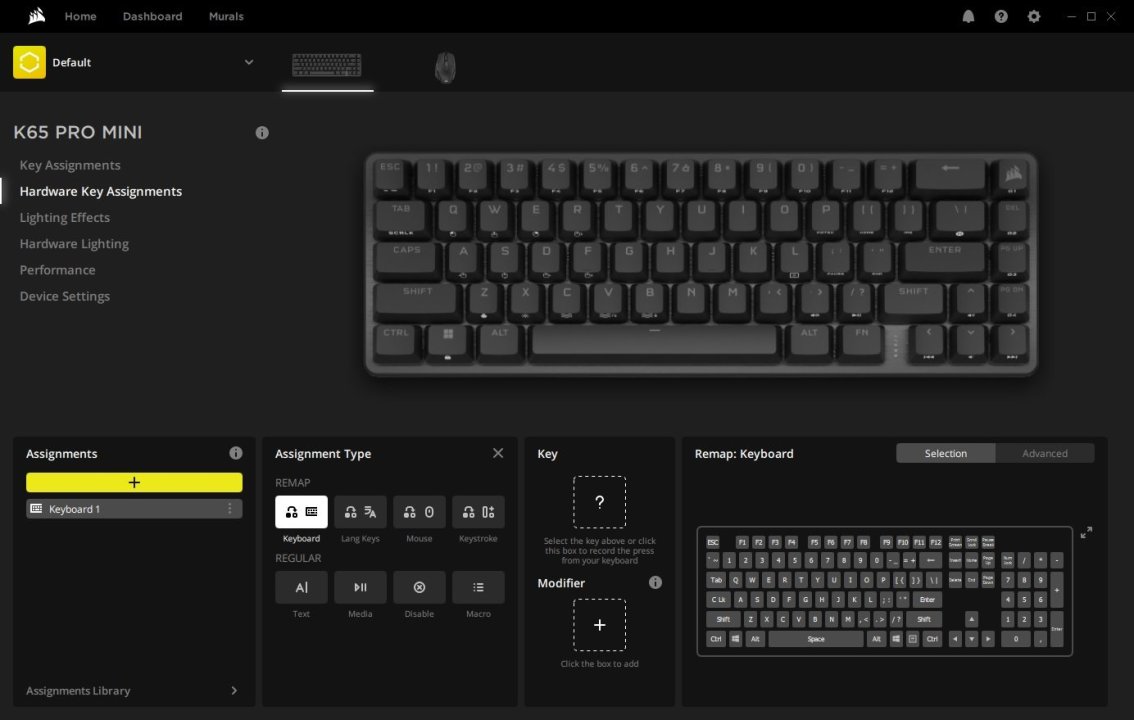The width and height of the screenshot is (1134, 720).
Task: Switch to Selection mode
Action: click(x=945, y=453)
